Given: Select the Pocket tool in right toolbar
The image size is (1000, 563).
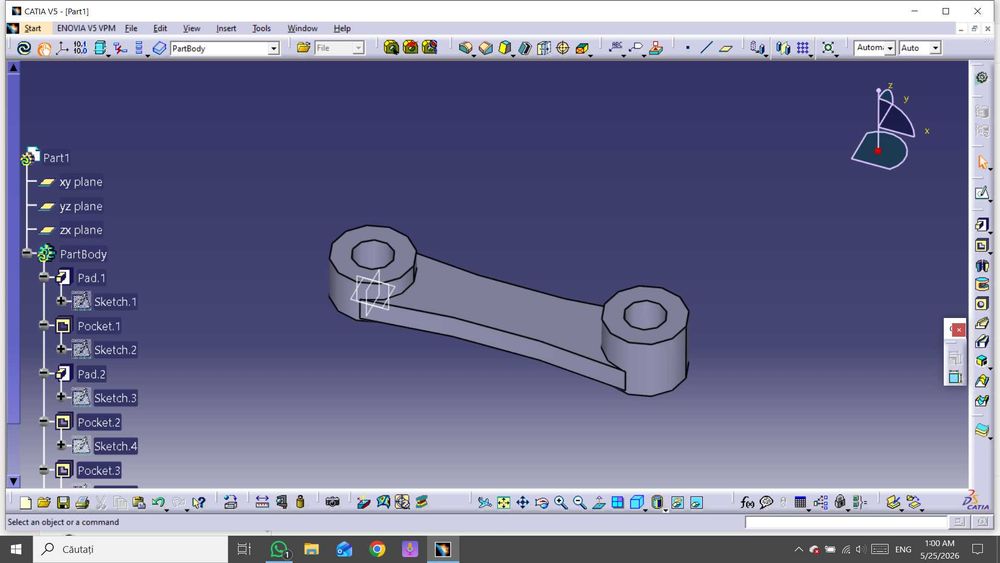Looking at the screenshot, I should click(x=982, y=245).
